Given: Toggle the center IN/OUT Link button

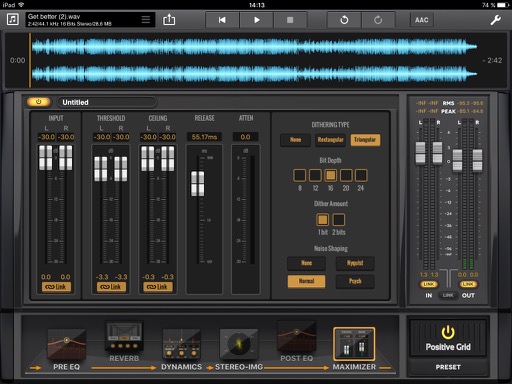Looking at the screenshot, I should coord(448,295).
